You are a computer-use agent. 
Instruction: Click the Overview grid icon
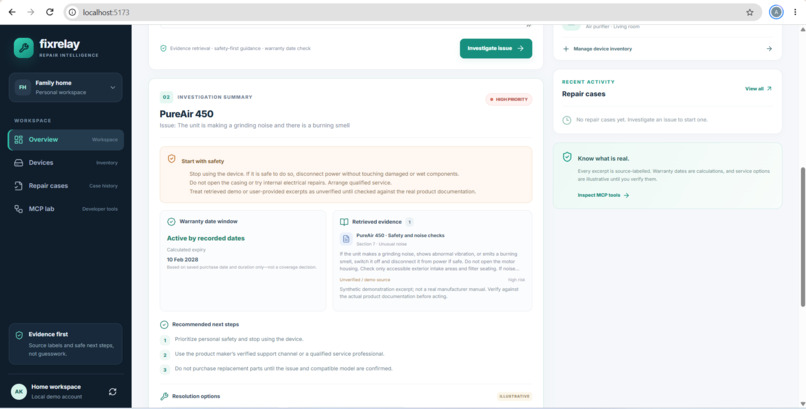19,140
